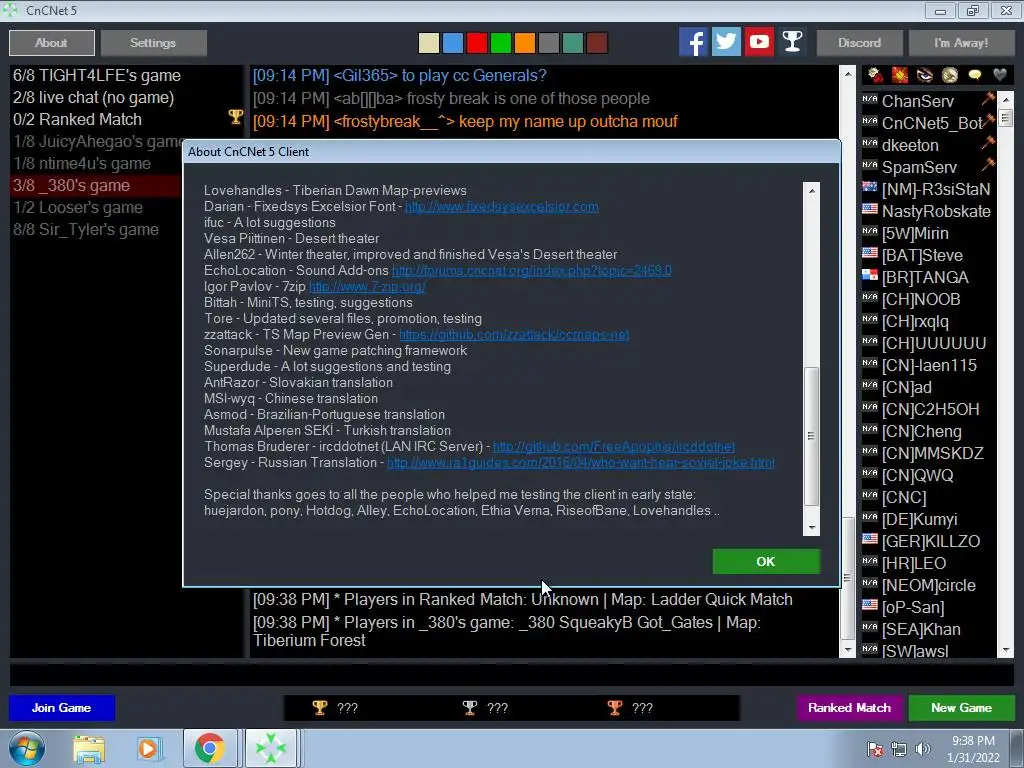The image size is (1024, 768).
Task: Click the yellow speech bubble icon
Action: (x=974, y=76)
